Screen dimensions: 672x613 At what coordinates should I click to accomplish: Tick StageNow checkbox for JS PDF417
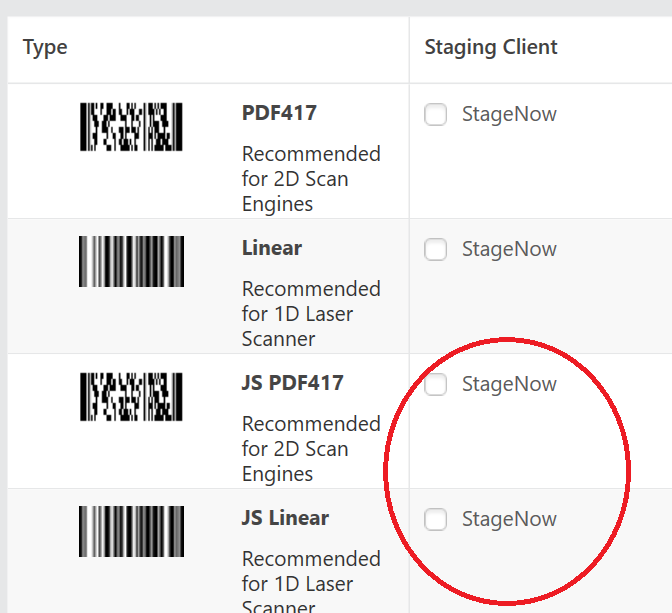pos(435,385)
